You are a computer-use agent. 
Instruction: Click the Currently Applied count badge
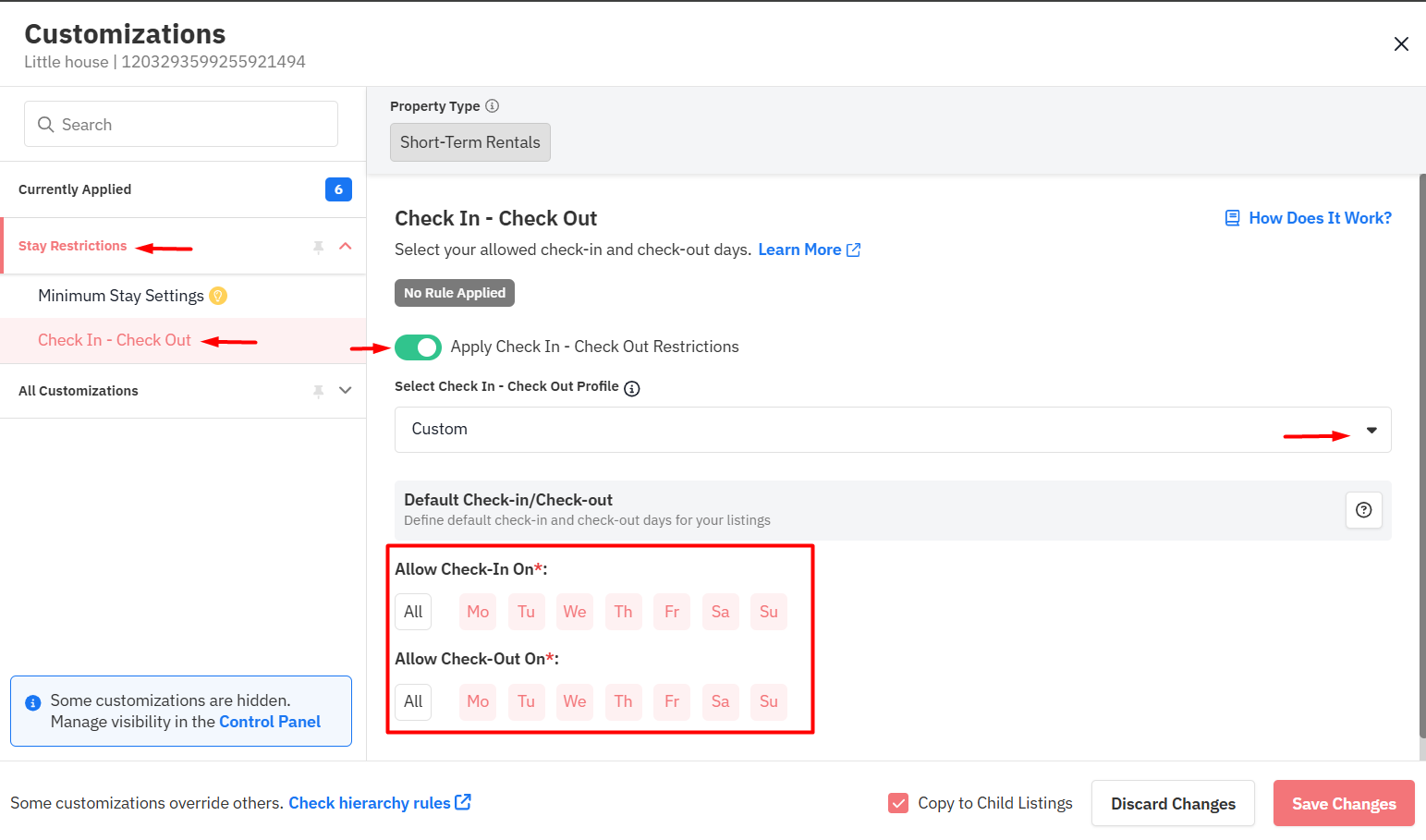338,189
